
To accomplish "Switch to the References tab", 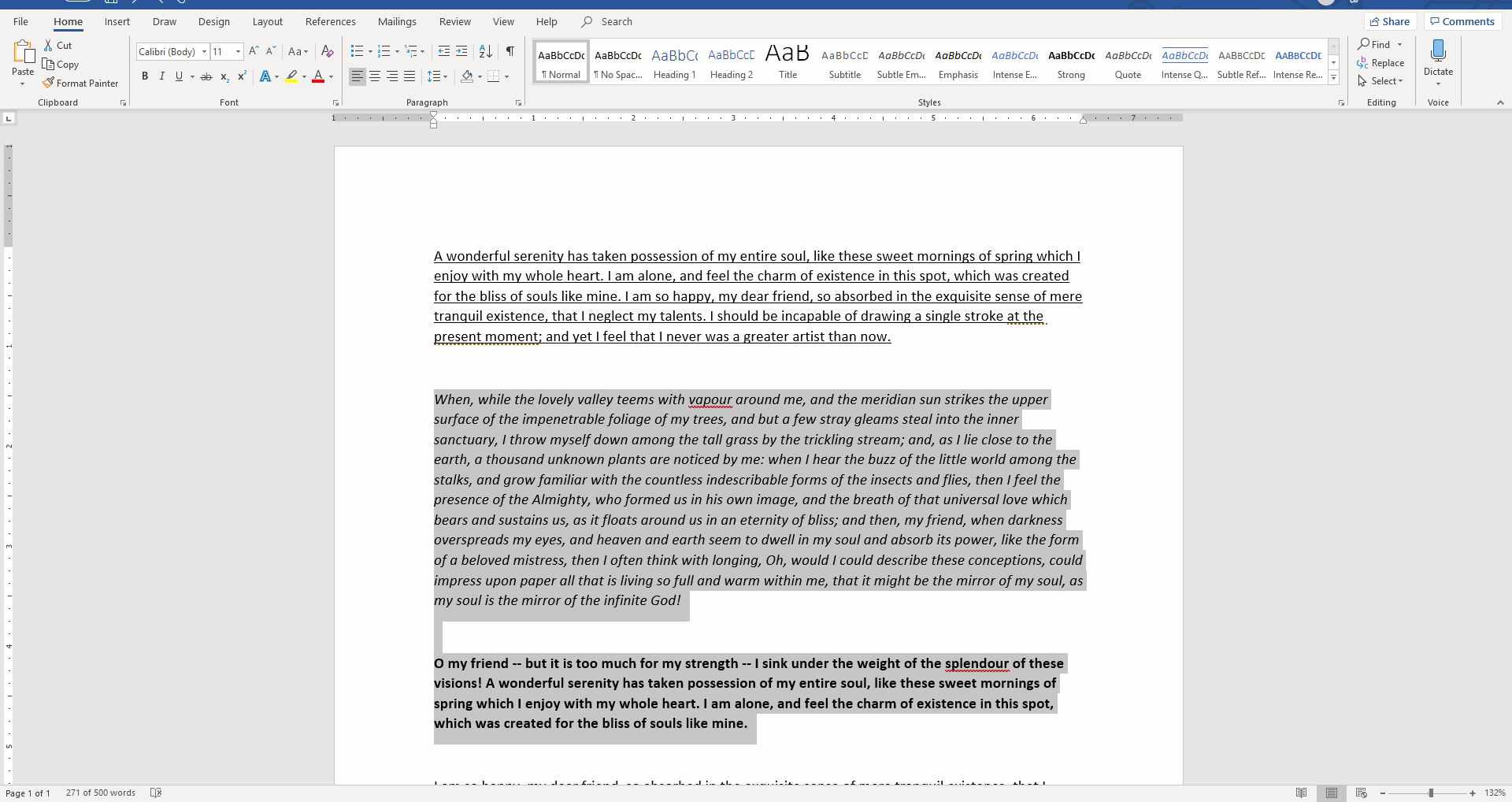I will [331, 21].
